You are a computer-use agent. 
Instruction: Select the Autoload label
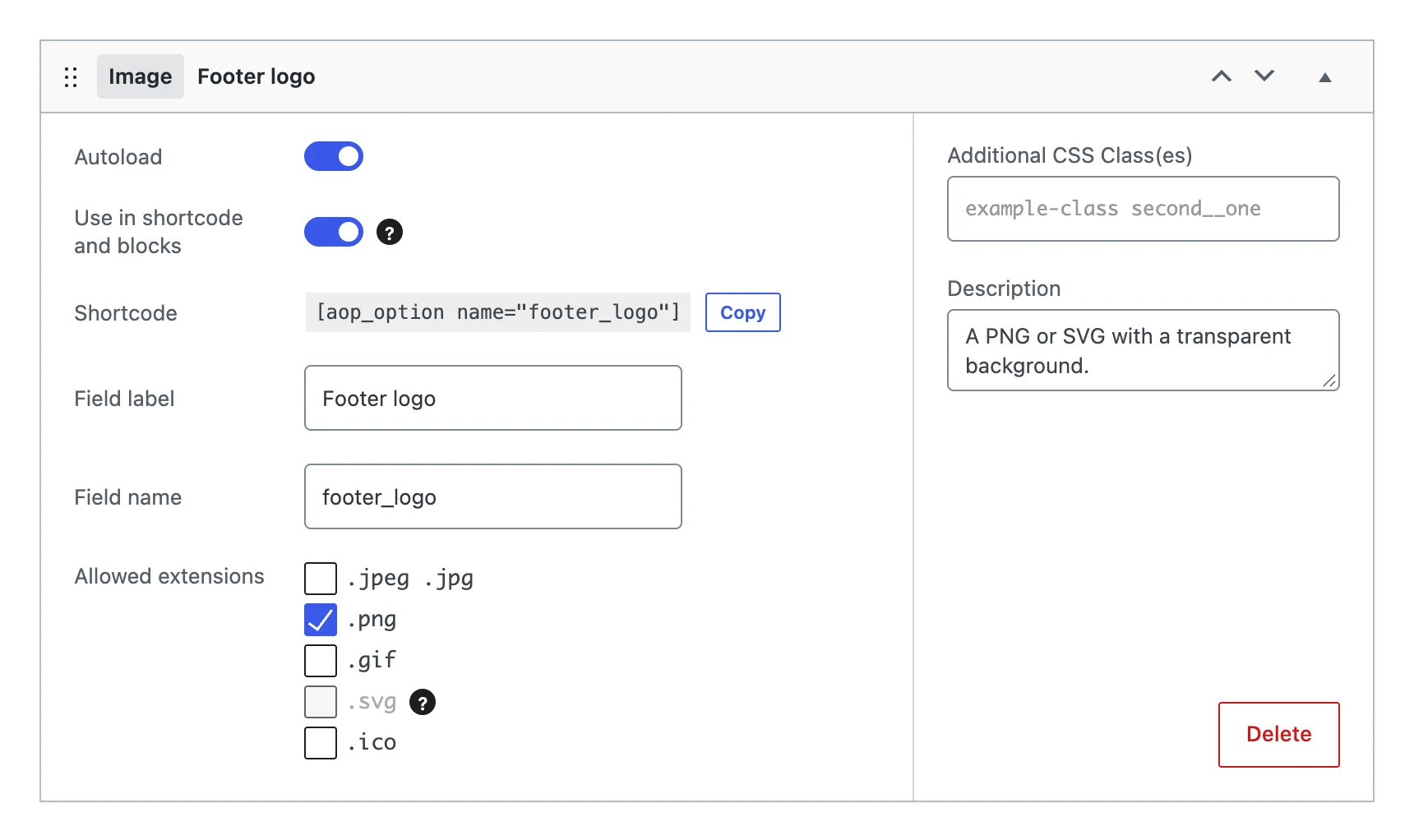tap(118, 157)
